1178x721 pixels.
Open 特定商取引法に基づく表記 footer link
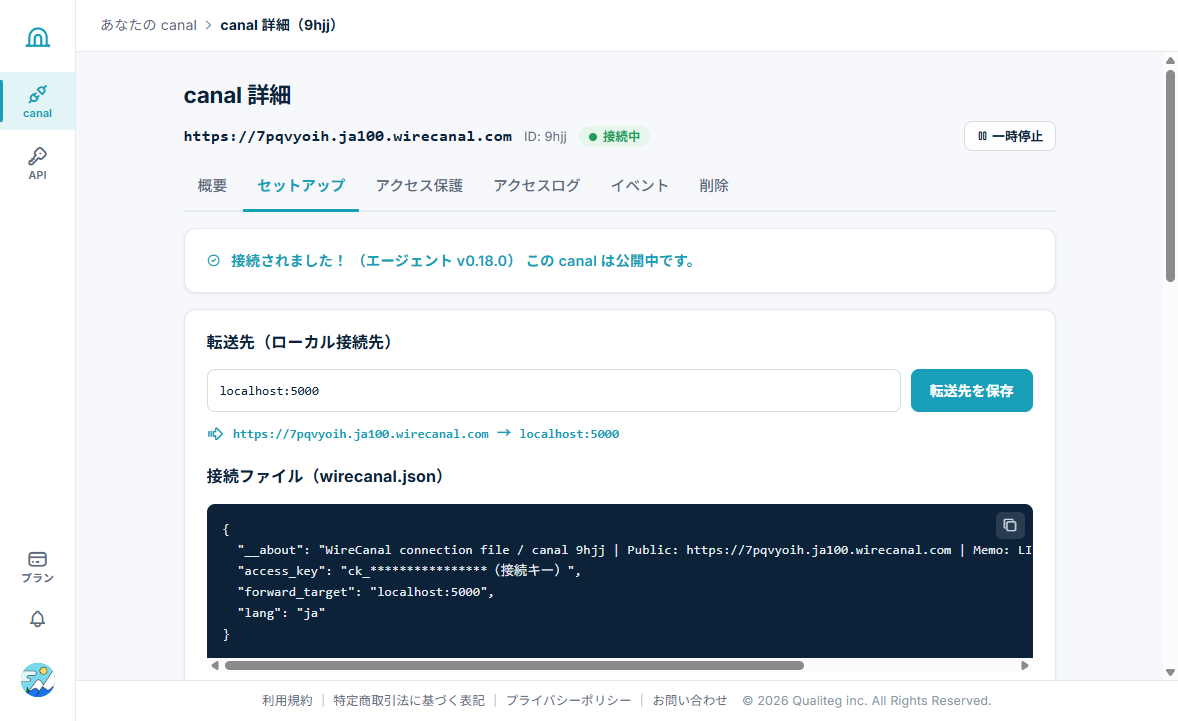(409, 701)
